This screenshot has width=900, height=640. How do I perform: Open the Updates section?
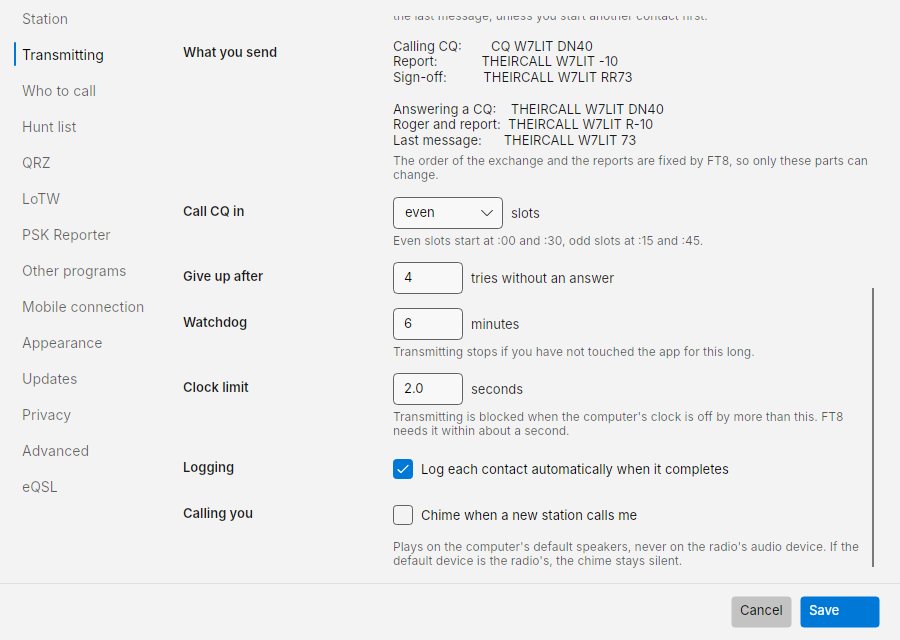pos(49,379)
